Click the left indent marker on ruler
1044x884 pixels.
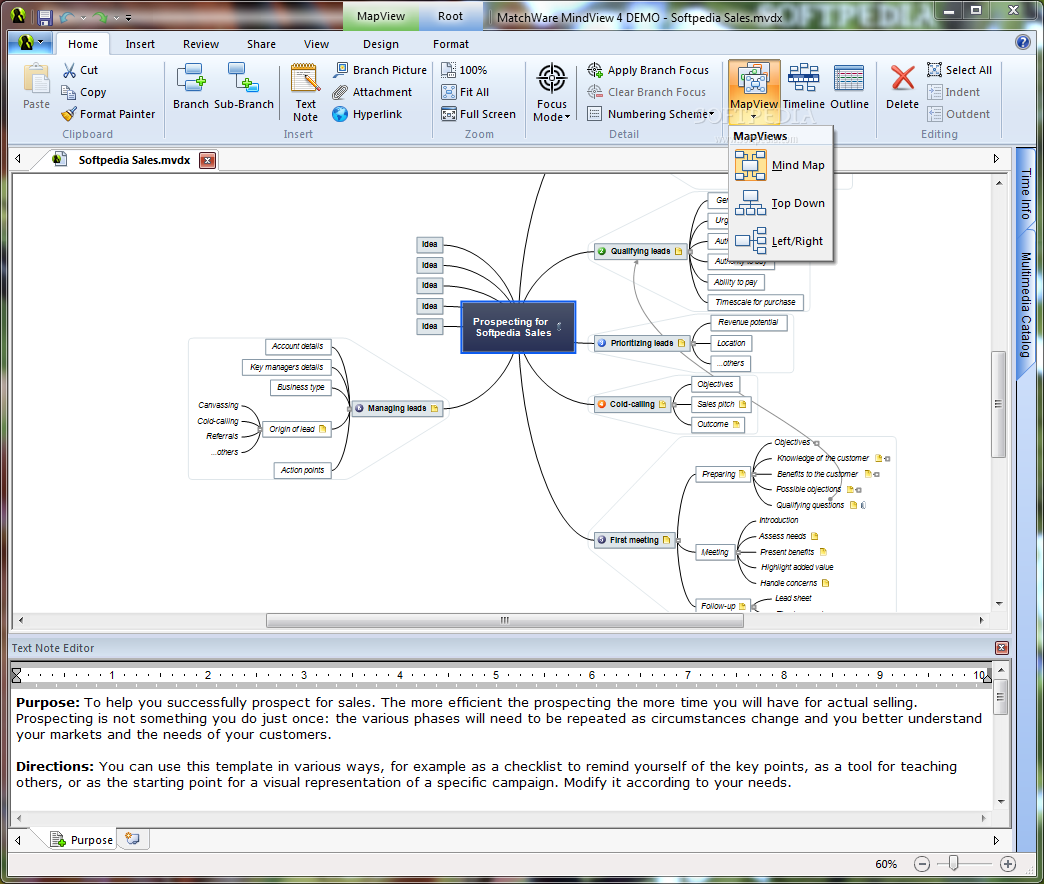pos(17,675)
